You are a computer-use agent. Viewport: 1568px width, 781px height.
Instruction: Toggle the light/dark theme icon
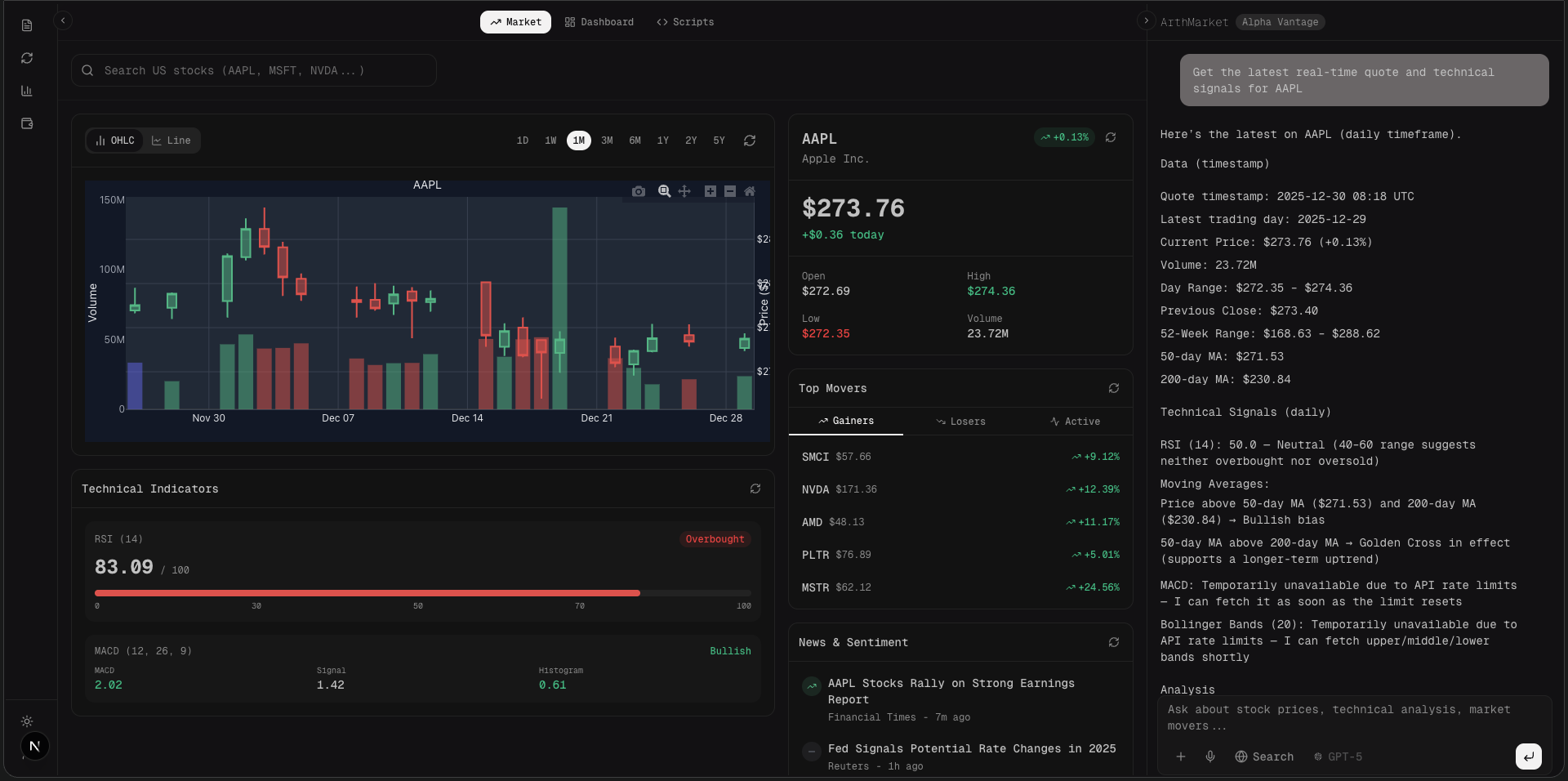pyautogui.click(x=27, y=721)
